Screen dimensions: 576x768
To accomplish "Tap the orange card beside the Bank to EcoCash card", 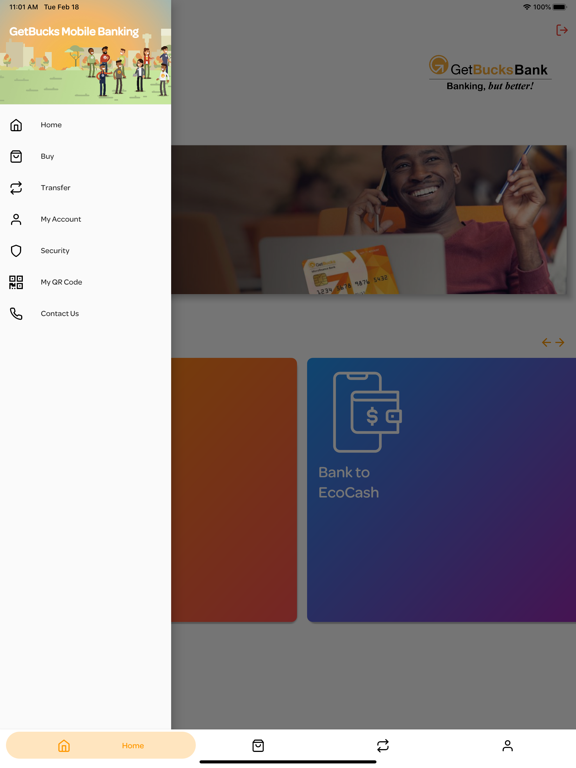I will (234, 490).
